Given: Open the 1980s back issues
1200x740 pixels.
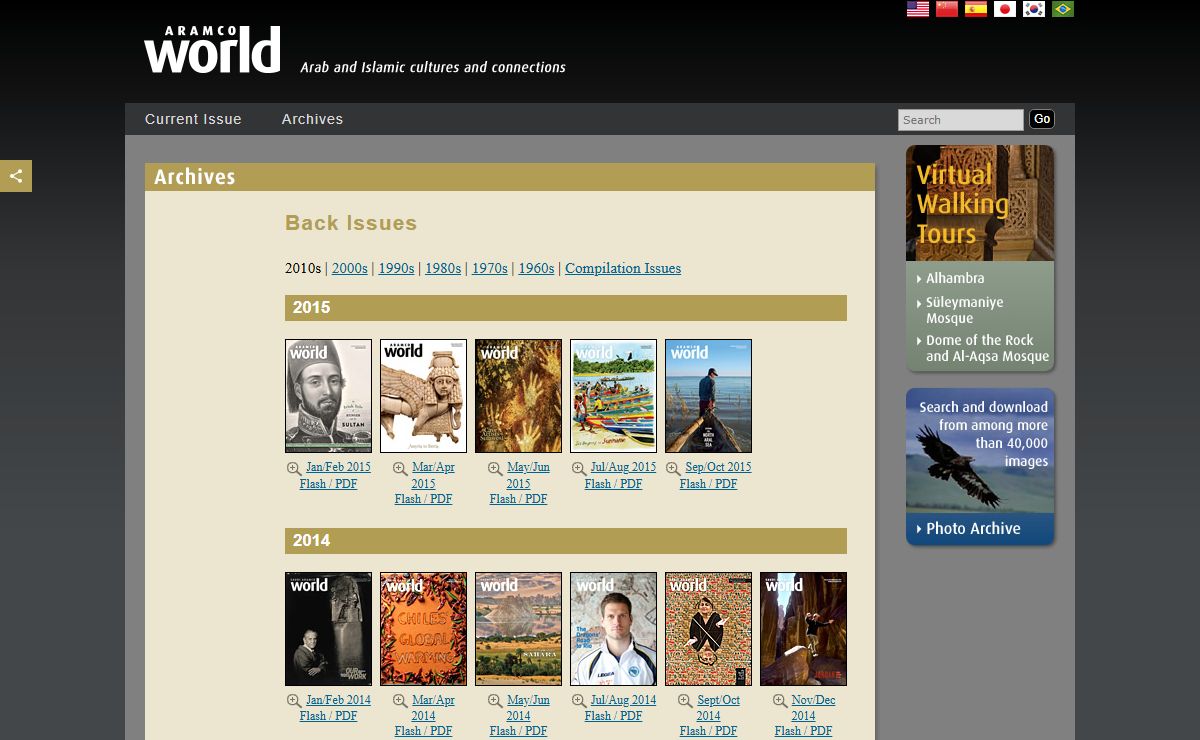Looking at the screenshot, I should 443,268.
